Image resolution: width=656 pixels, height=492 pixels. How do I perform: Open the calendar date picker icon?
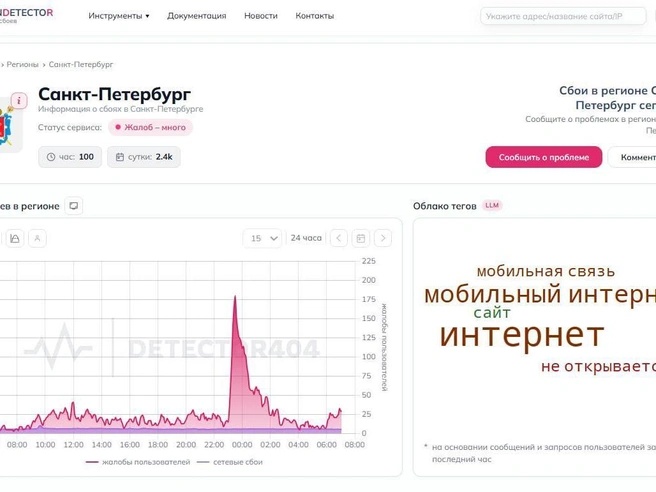361,238
